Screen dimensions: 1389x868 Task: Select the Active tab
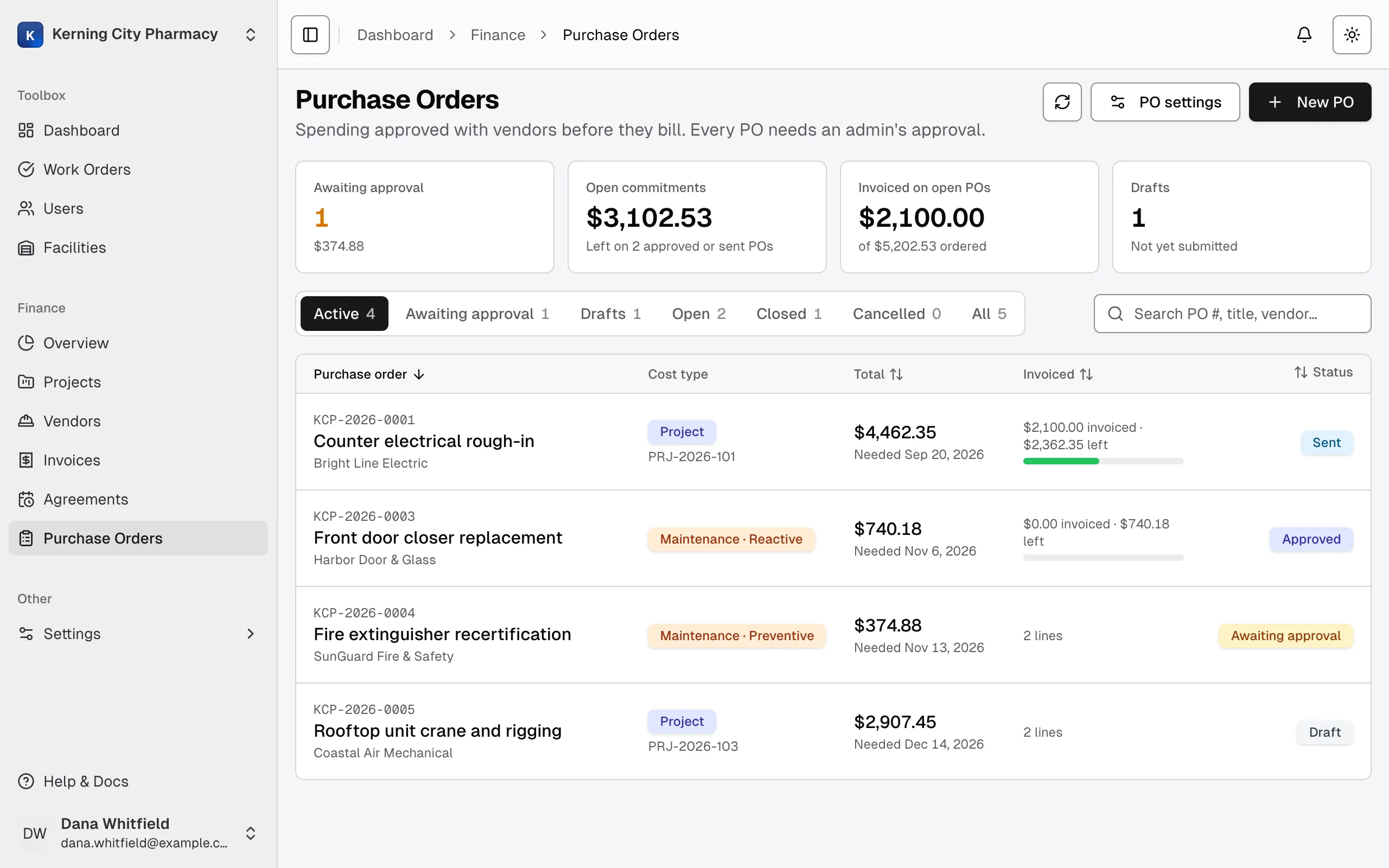click(x=345, y=314)
